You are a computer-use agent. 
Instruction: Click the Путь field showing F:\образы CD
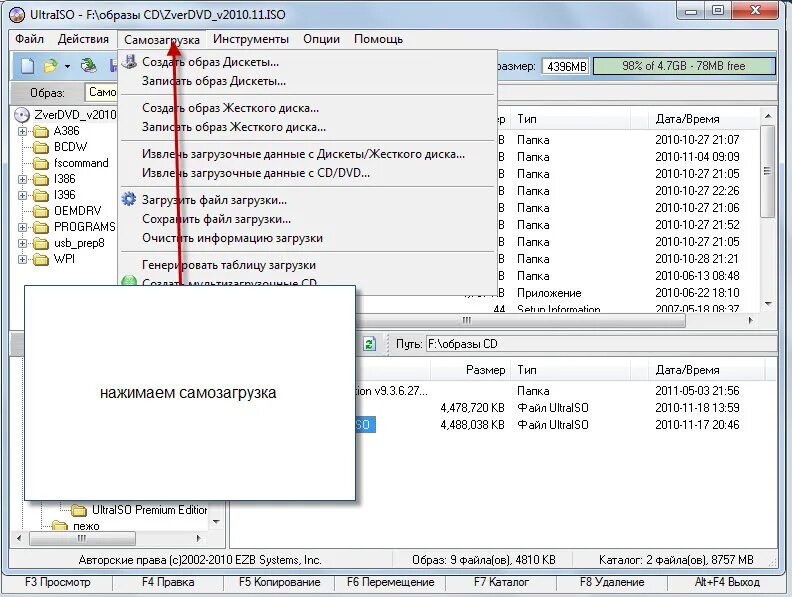pos(601,344)
